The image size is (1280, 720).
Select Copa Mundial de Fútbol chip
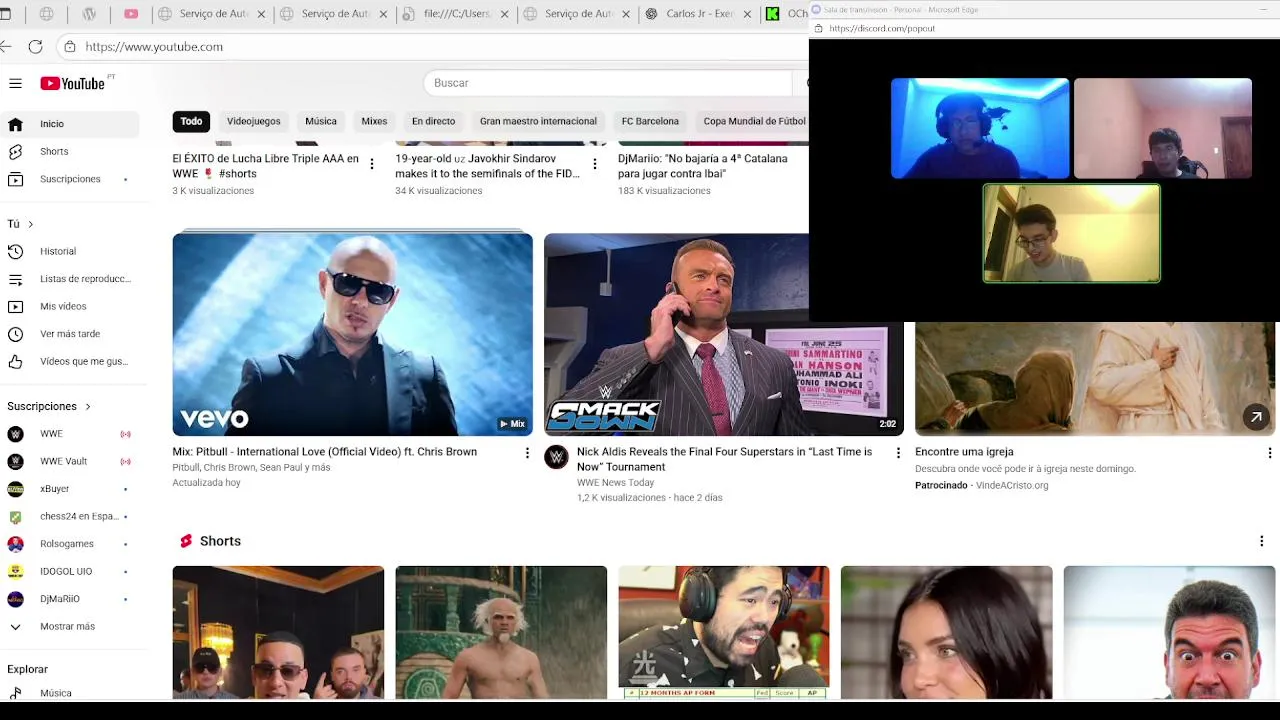[x=754, y=121]
